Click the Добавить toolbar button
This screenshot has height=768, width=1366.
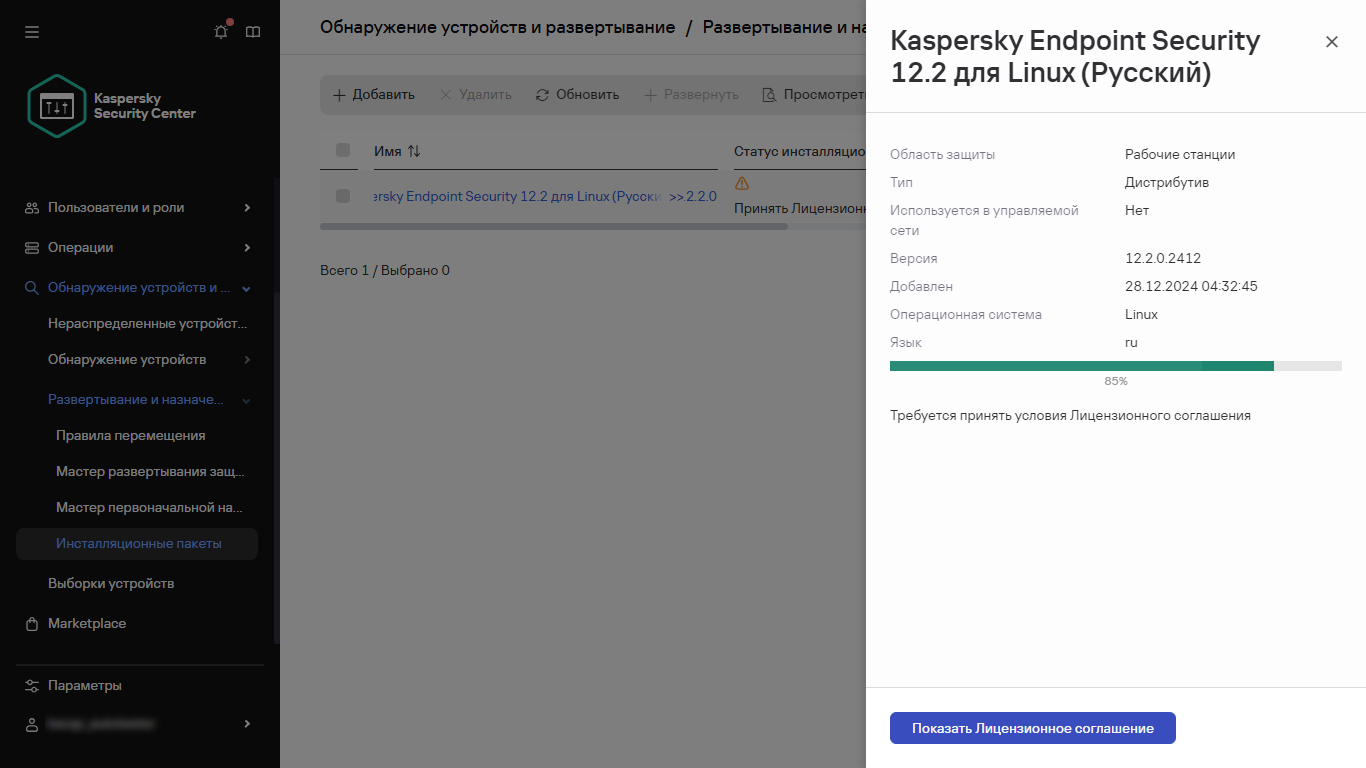coord(375,93)
